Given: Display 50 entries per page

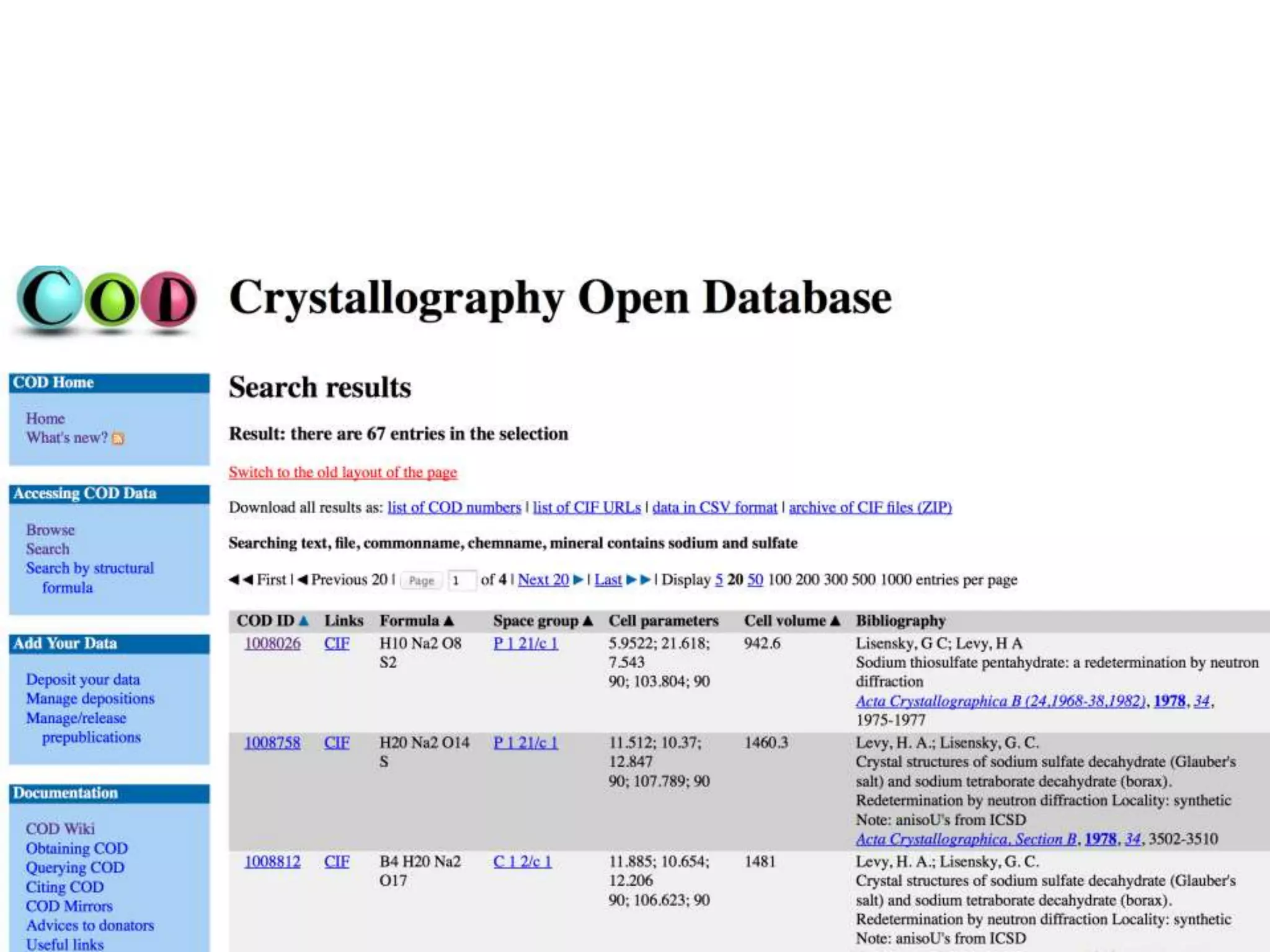Looking at the screenshot, I should [755, 580].
